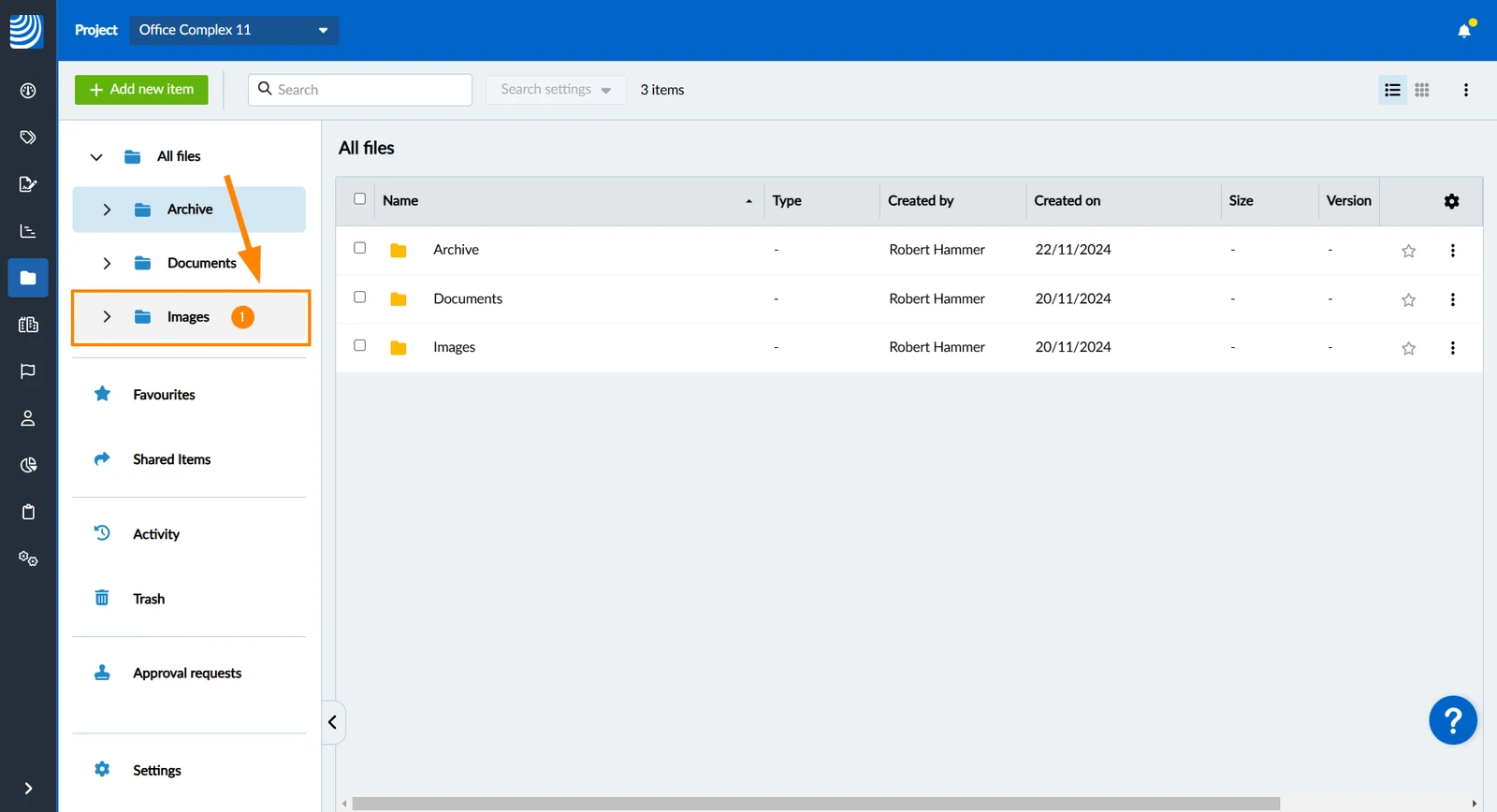Open the Office Complex 11 project dropdown
Screen dimensions: 1497x812
coord(234,30)
